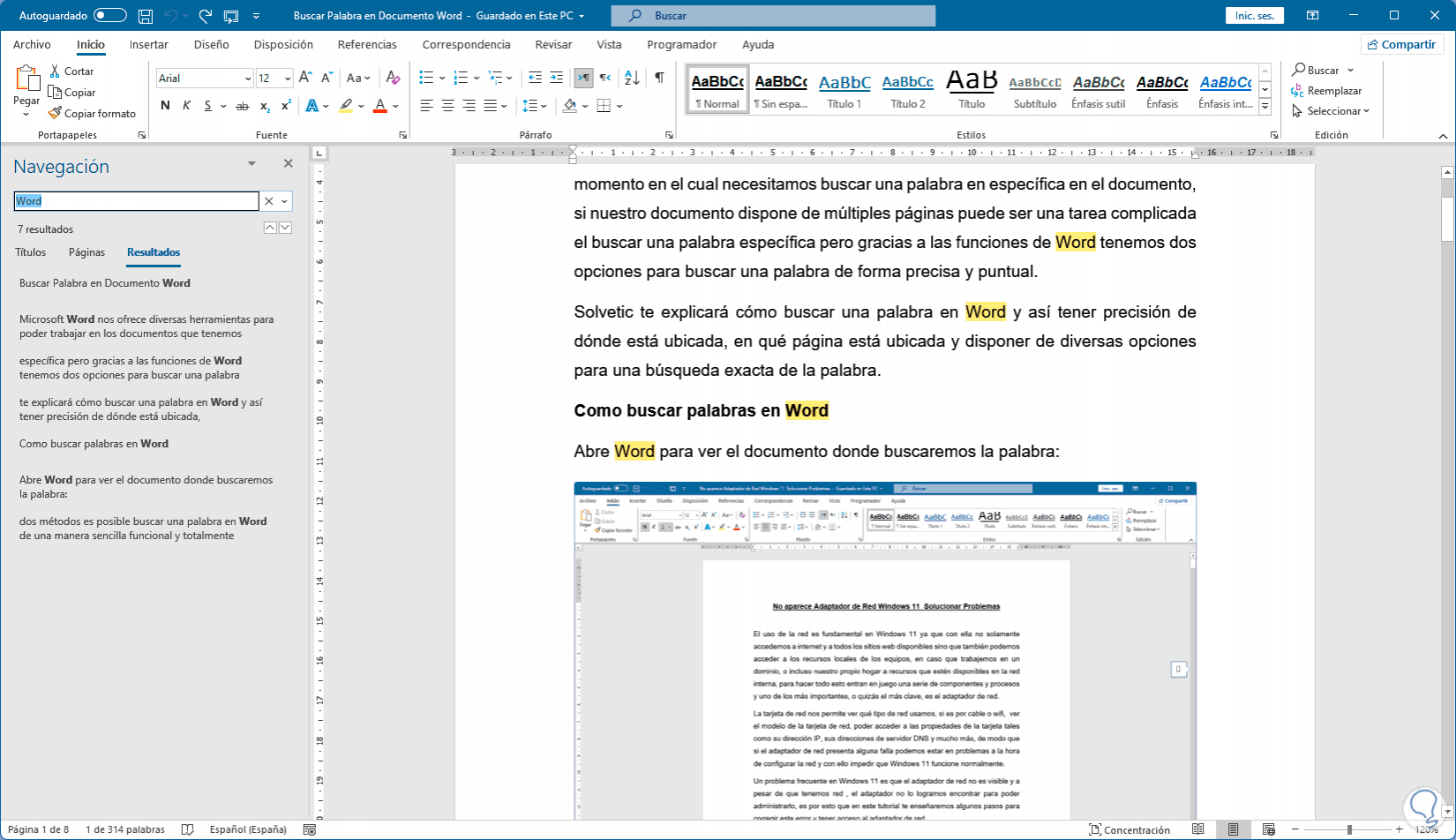Image resolution: width=1456 pixels, height=840 pixels.
Task: Expand the search options arrow in Navegación
Action: (x=284, y=201)
